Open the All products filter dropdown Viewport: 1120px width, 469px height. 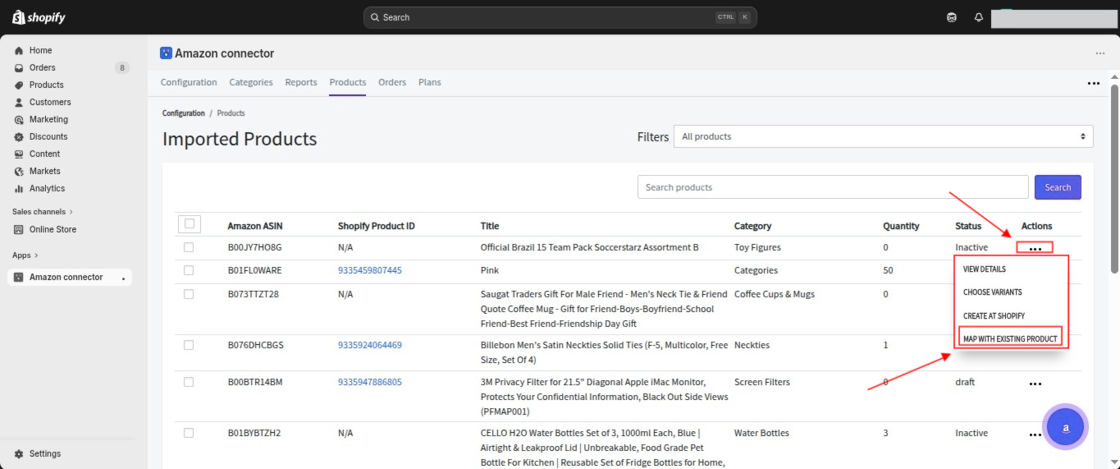click(884, 136)
